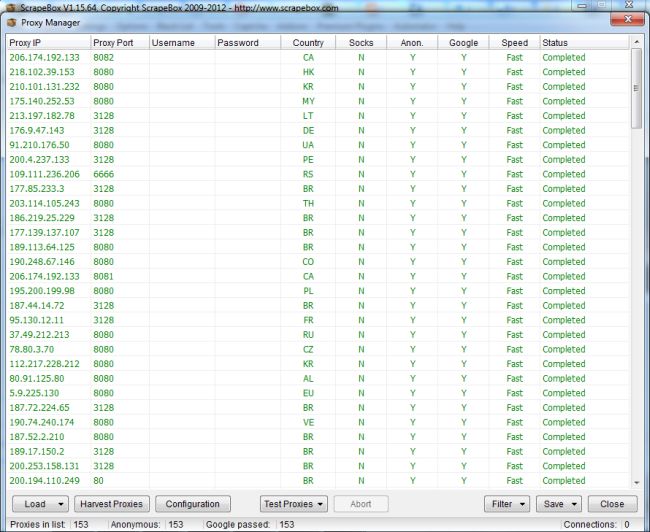The width and height of the screenshot is (650, 532).
Task: Sort by Google column header
Action: 463,43
